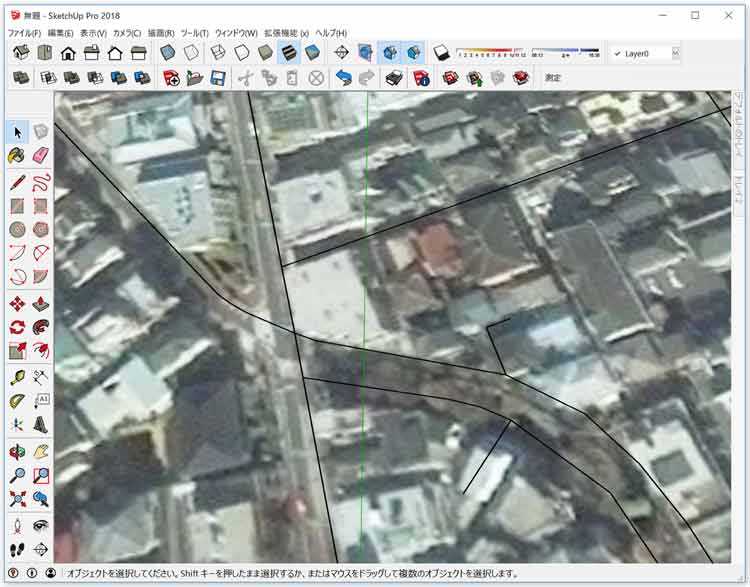
Task: Choose the Paint Bucket tool
Action: [x=18, y=156]
